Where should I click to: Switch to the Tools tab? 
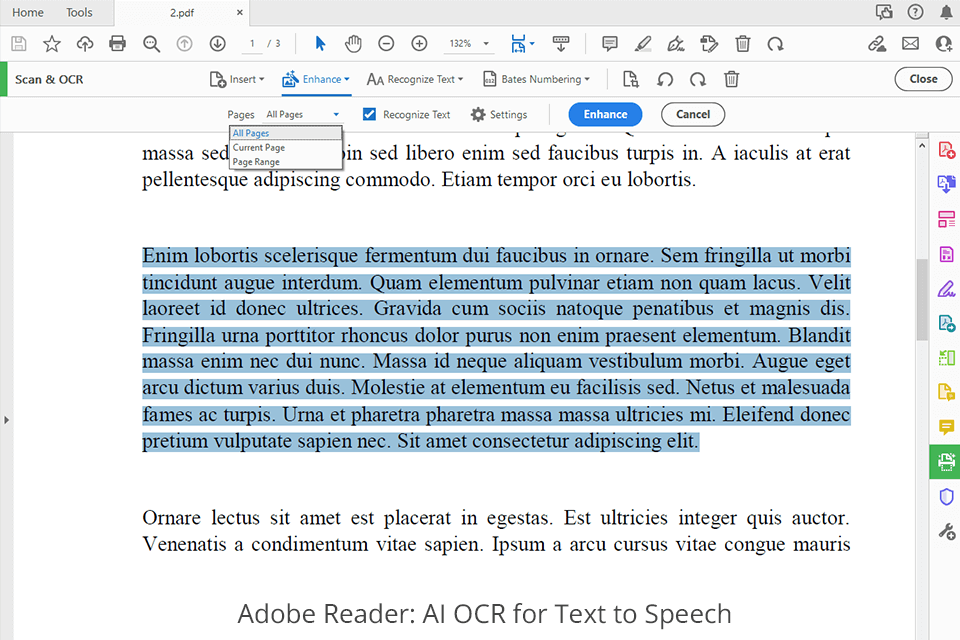79,12
